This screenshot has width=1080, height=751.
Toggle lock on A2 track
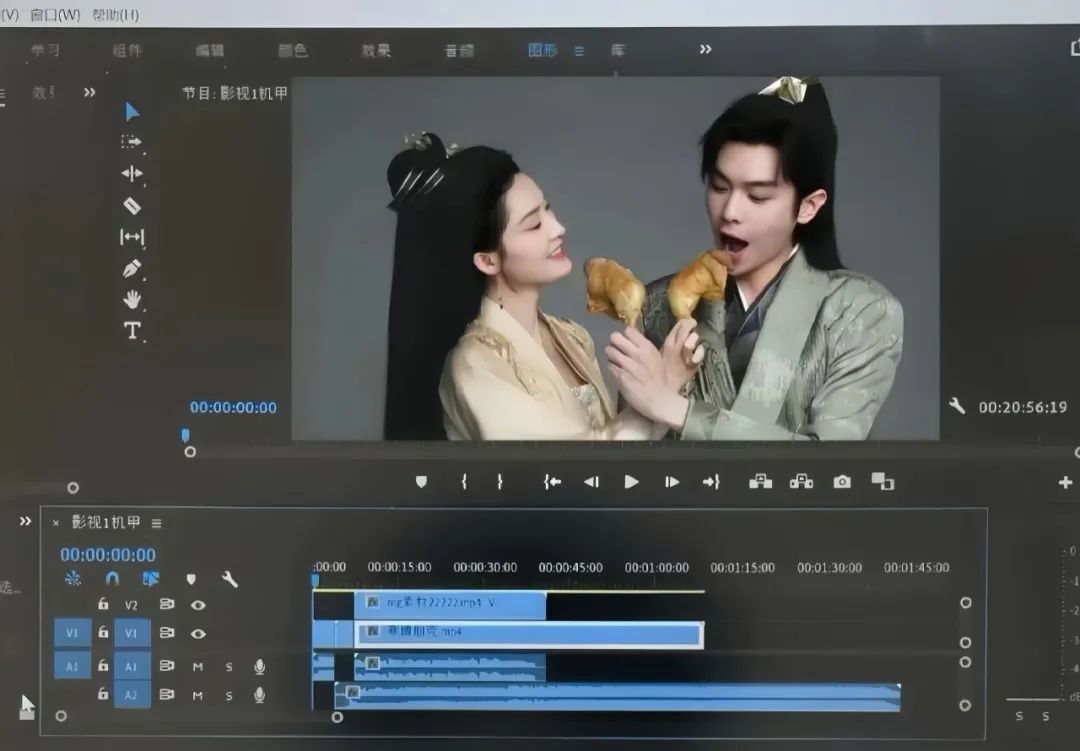(x=103, y=693)
